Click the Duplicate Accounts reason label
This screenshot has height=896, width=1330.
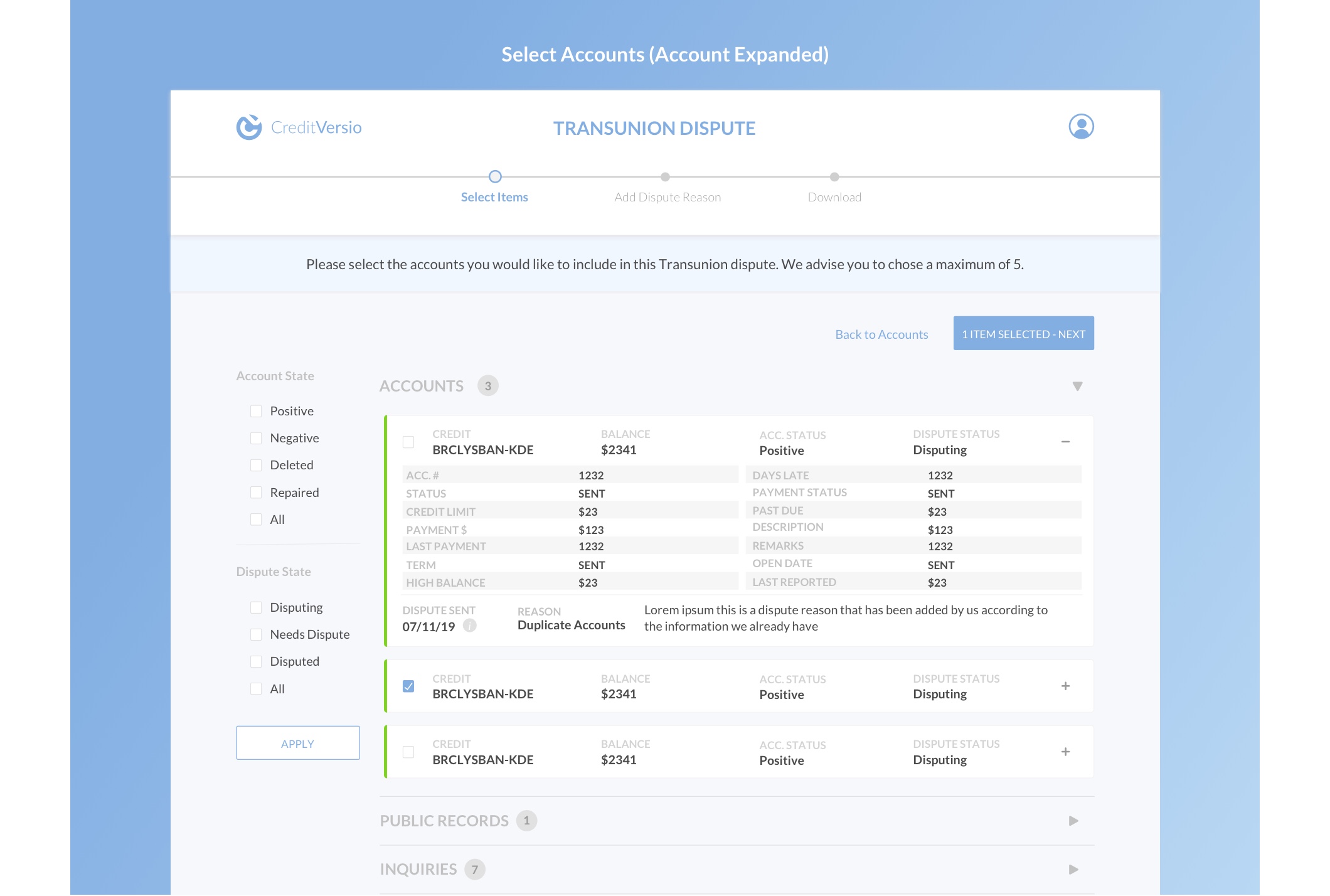[571, 624]
